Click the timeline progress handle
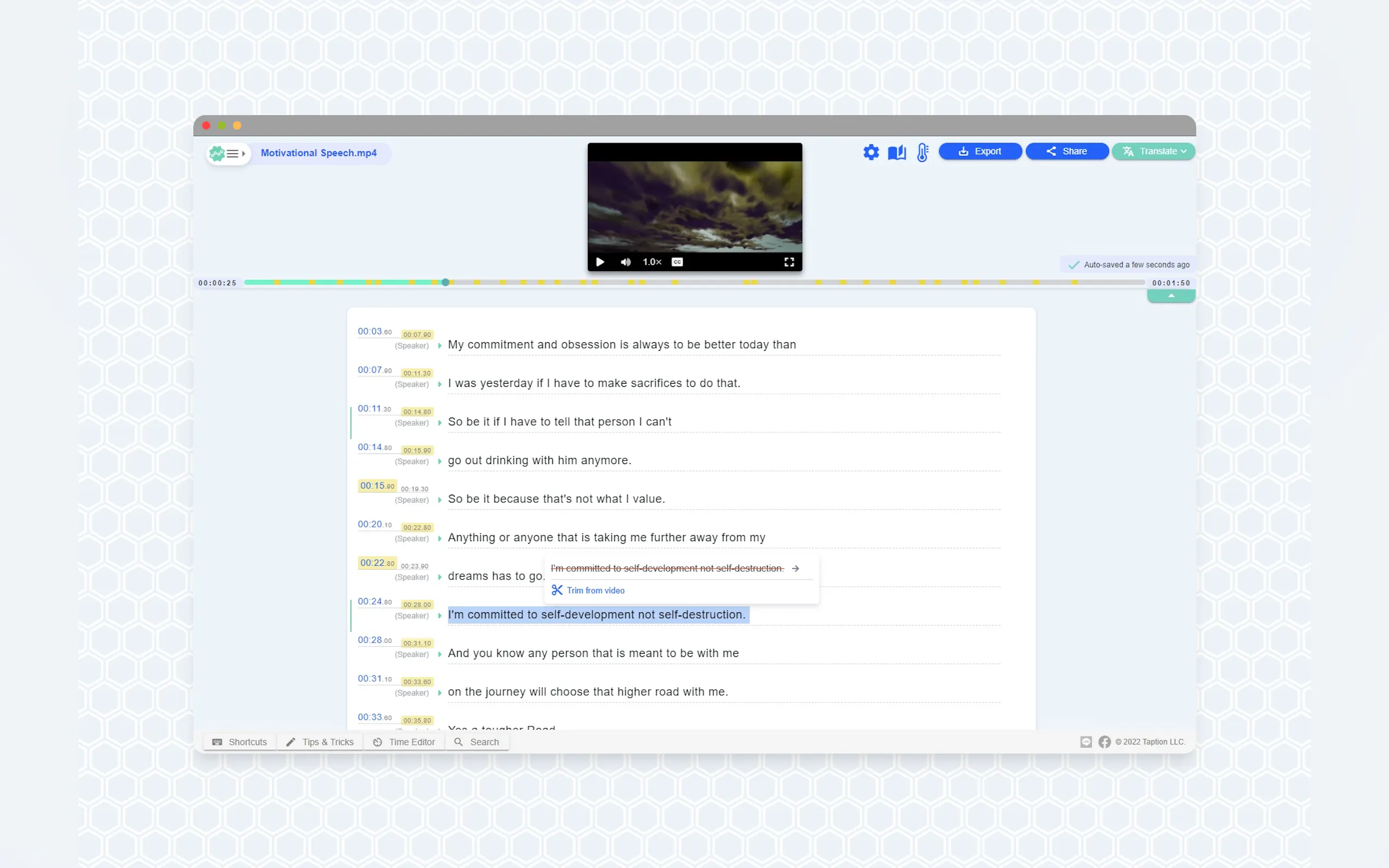The width and height of the screenshot is (1389, 868). point(445,283)
